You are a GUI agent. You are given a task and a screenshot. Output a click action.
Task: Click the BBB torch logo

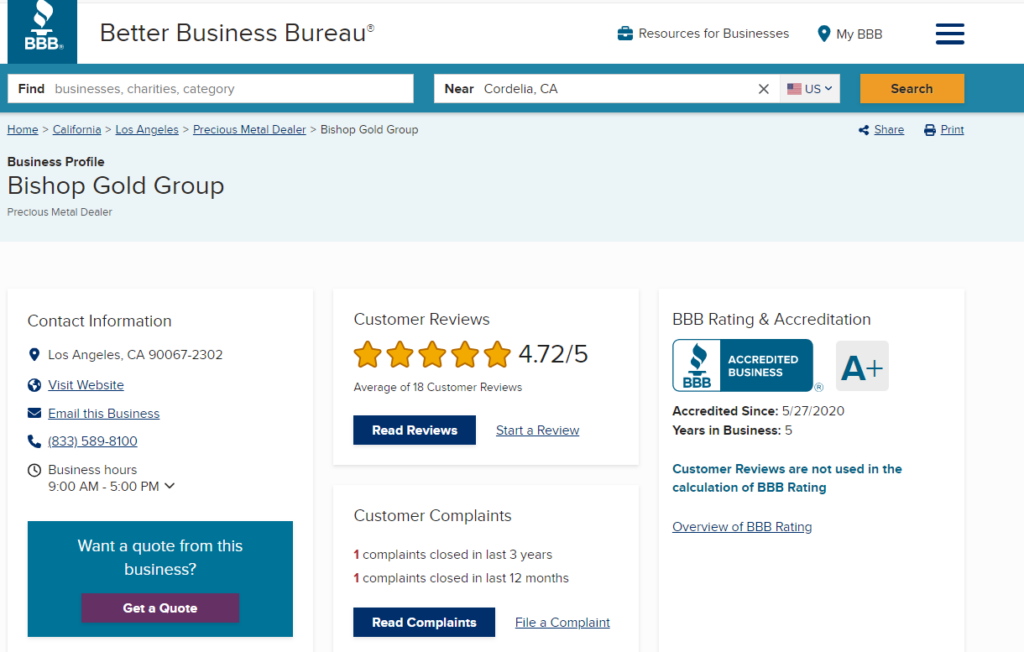(x=42, y=31)
